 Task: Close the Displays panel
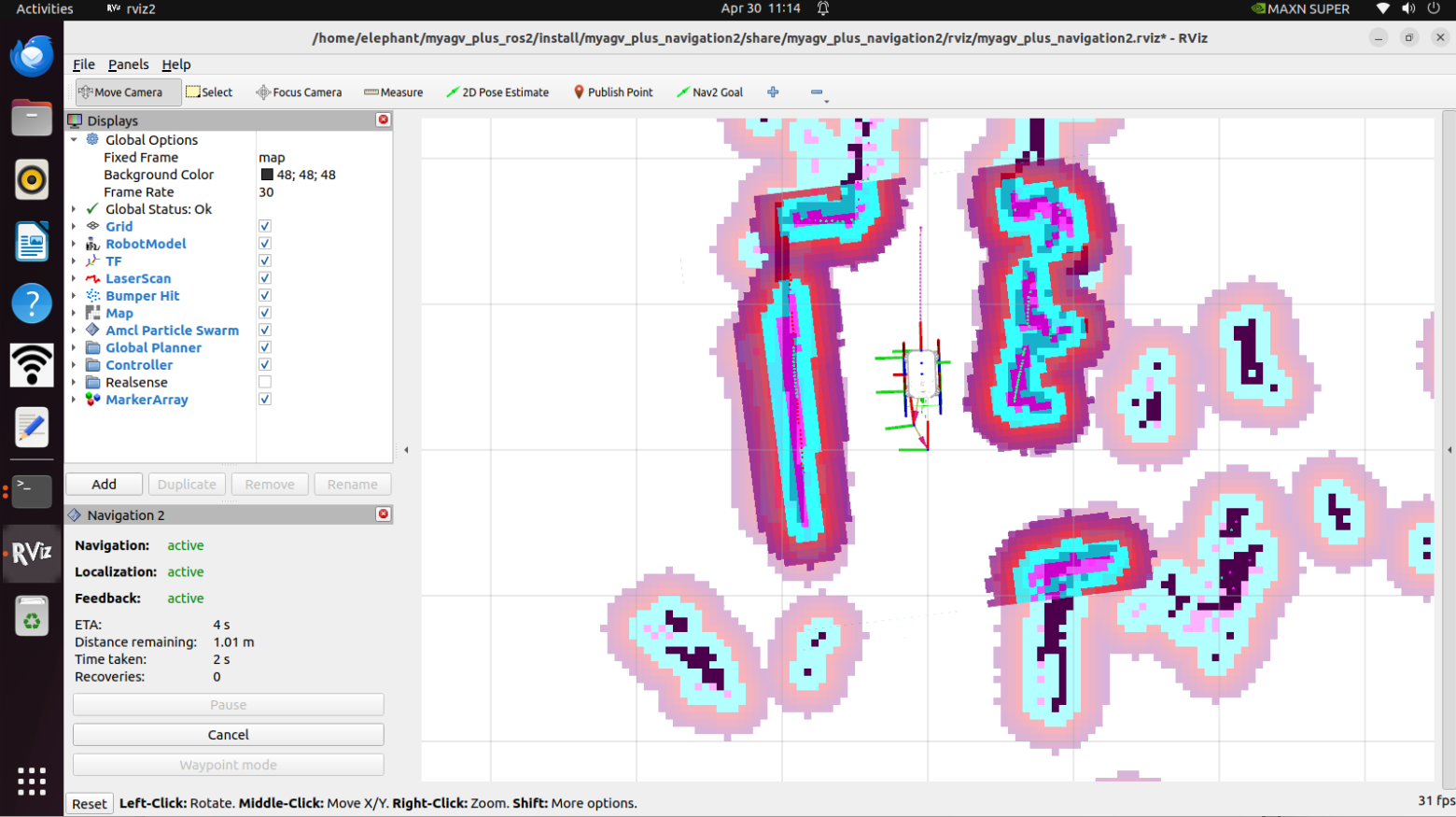[x=383, y=120]
